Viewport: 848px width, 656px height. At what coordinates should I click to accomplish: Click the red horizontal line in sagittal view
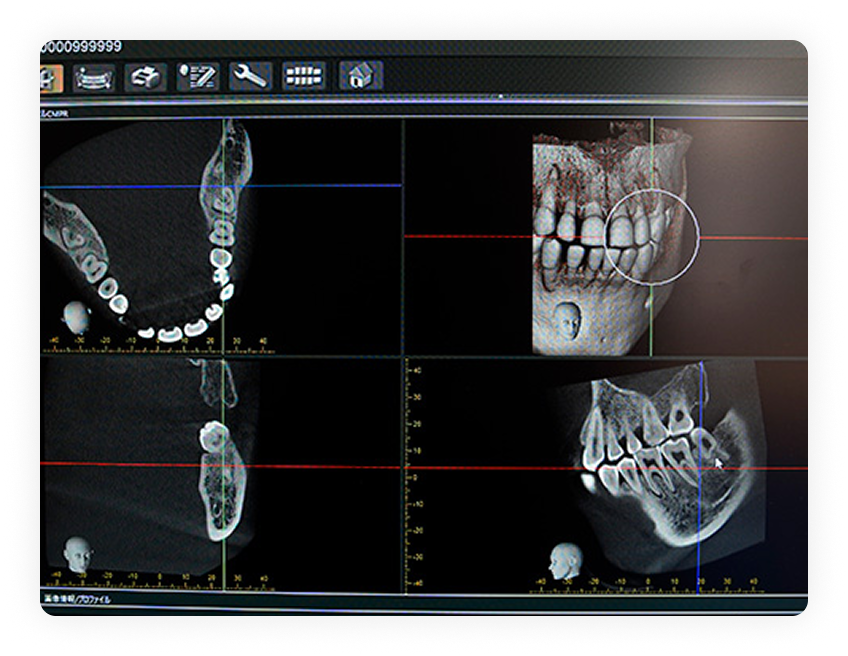[x=480, y=468]
